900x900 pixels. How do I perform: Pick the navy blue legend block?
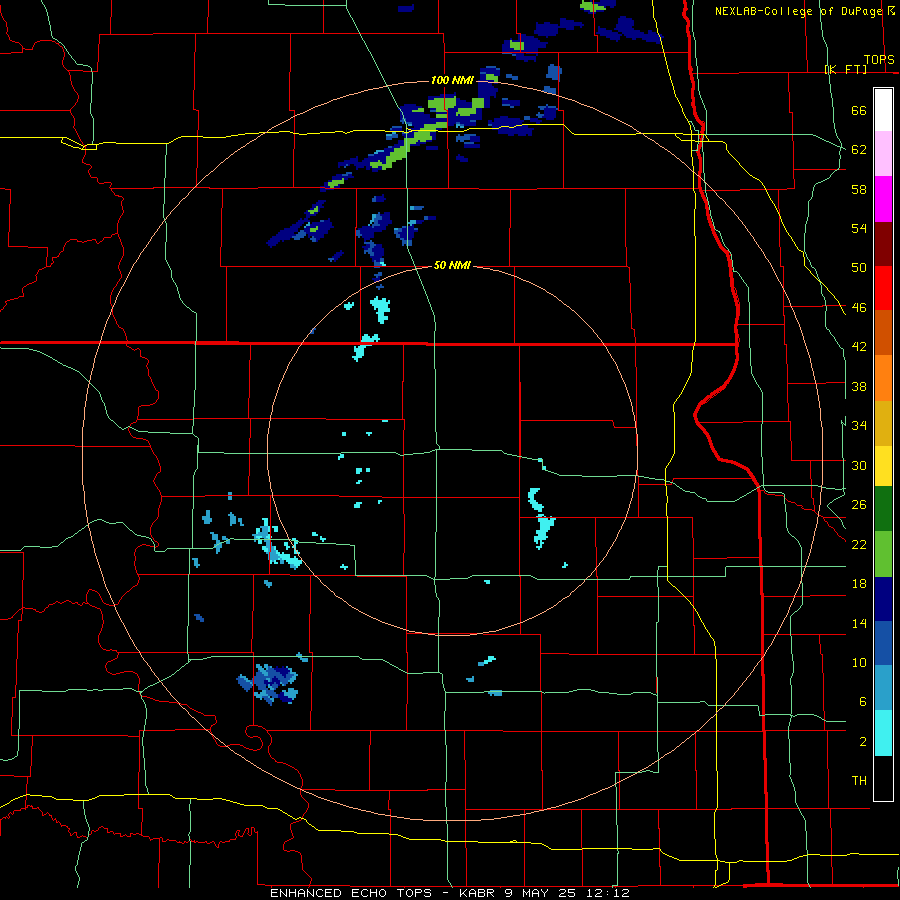coord(883,599)
